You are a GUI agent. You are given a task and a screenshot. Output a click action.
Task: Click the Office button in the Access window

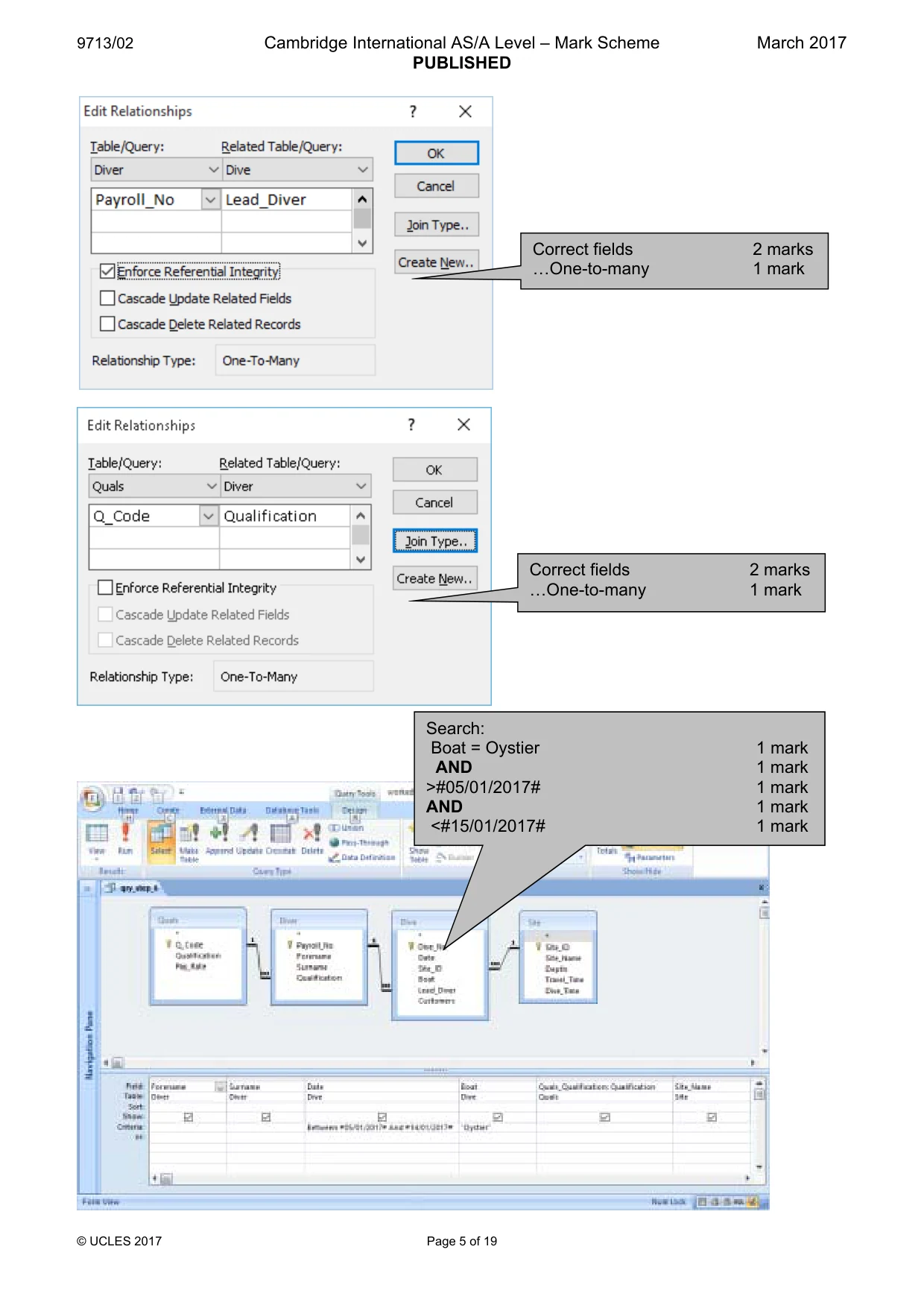pyautogui.click(x=92, y=800)
